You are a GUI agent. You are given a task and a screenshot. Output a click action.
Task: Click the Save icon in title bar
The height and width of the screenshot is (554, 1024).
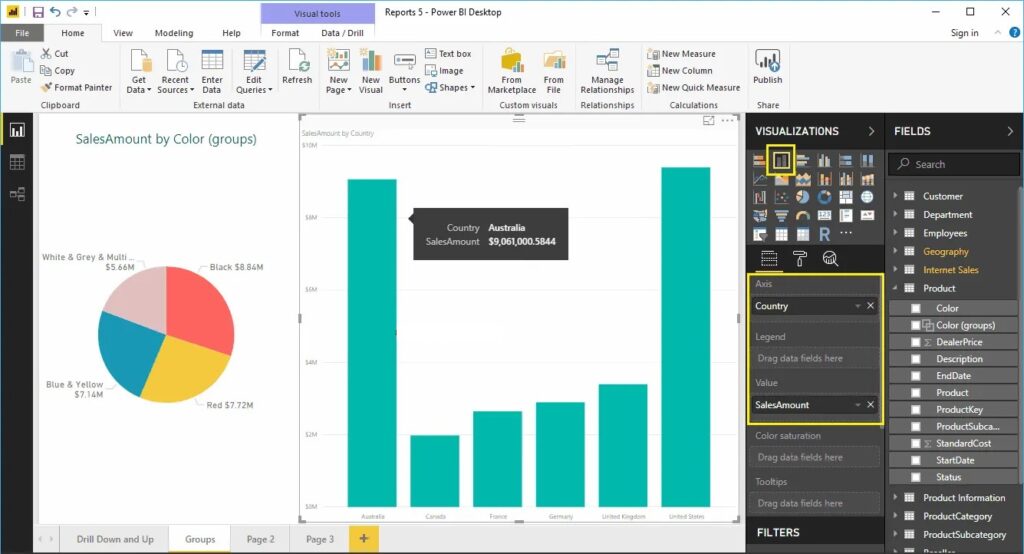[38, 12]
